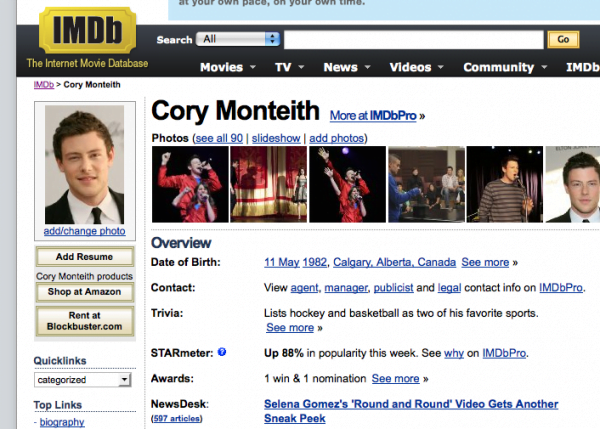The width and height of the screenshot is (600, 429).
Task: Click the Cory Monteith page heading
Action: pyautogui.click(x=235, y=111)
